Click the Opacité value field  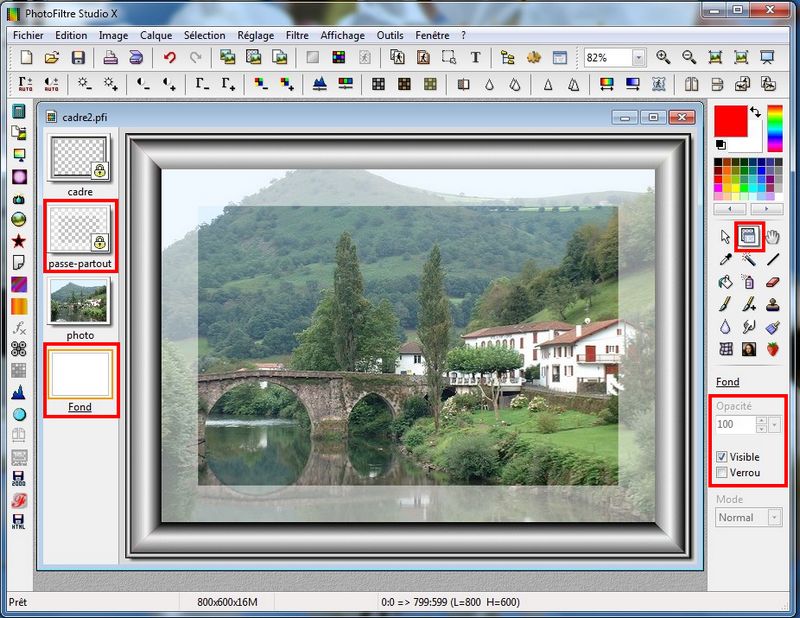coord(735,425)
